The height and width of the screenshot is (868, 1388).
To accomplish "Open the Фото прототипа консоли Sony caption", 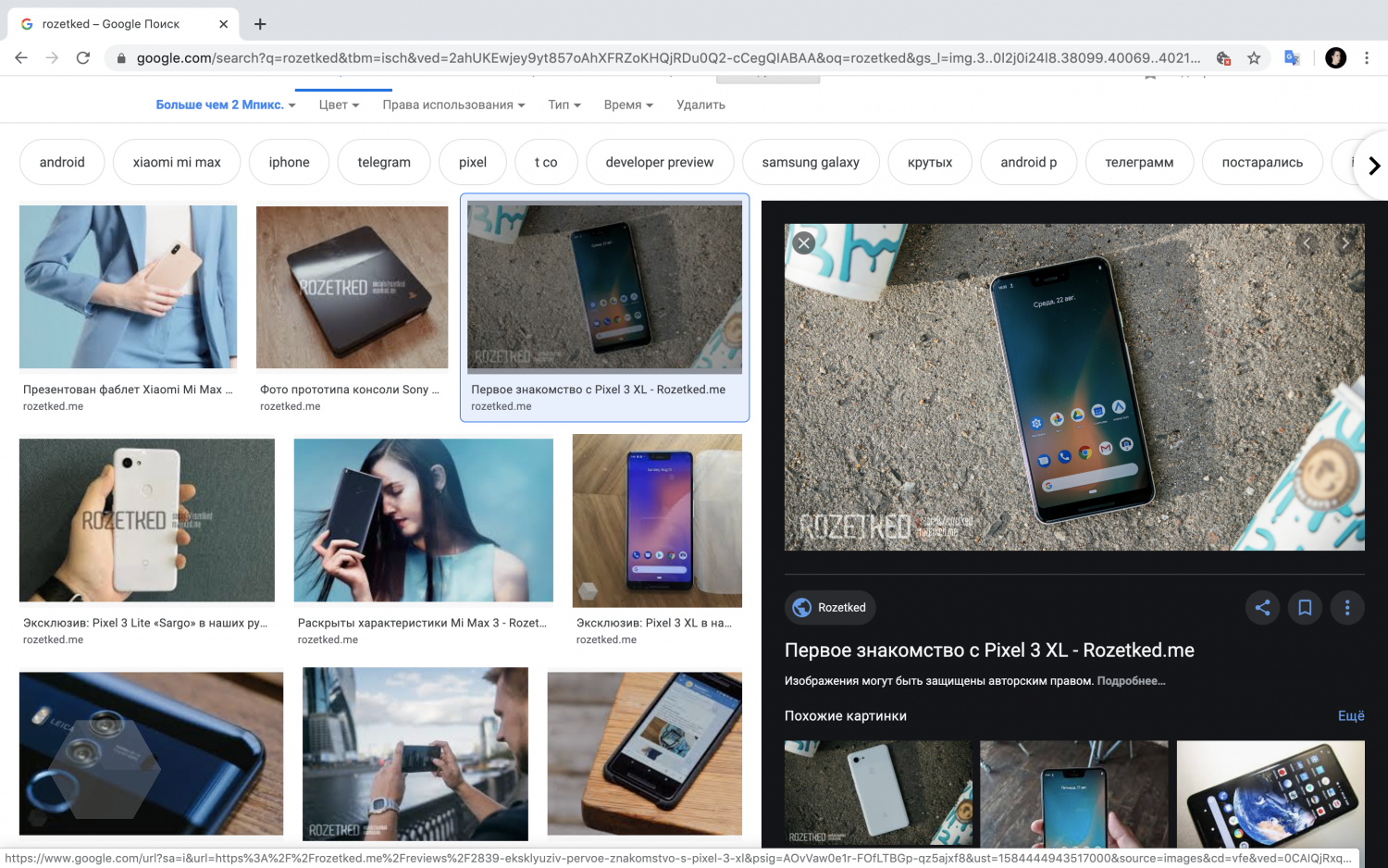I will point(350,390).
